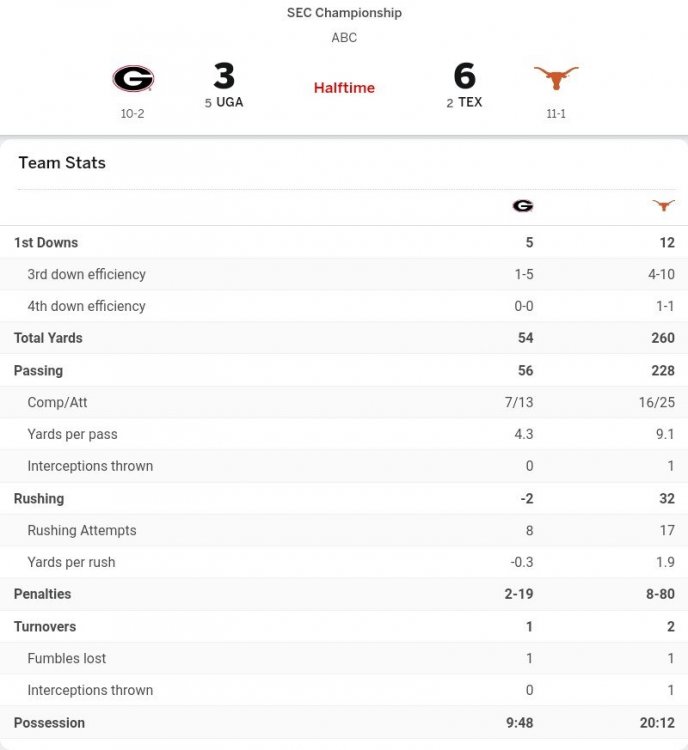Click the Possession row label
The width and height of the screenshot is (688, 750).
click(49, 722)
